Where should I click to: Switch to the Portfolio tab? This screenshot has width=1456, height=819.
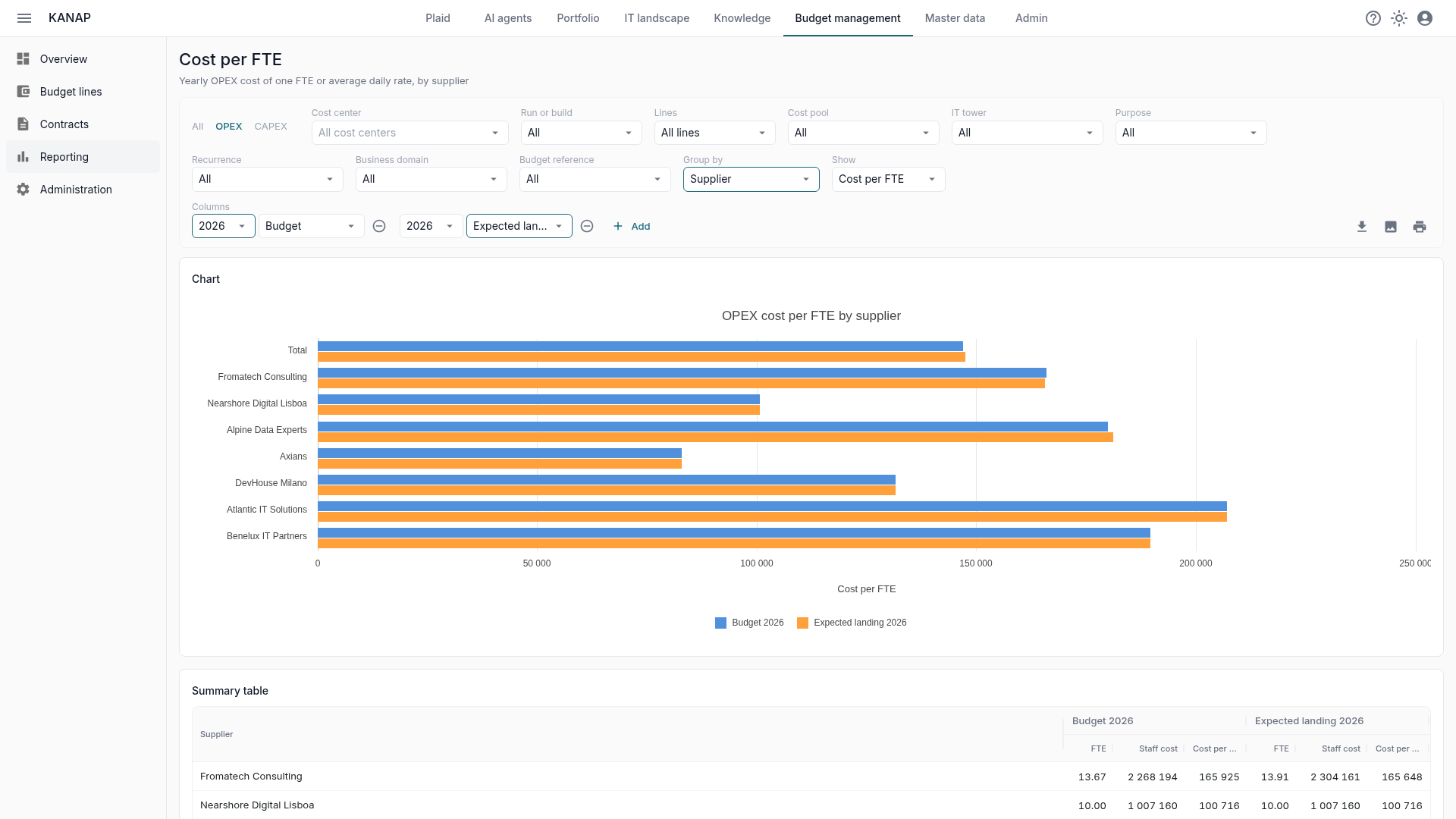coord(578,18)
